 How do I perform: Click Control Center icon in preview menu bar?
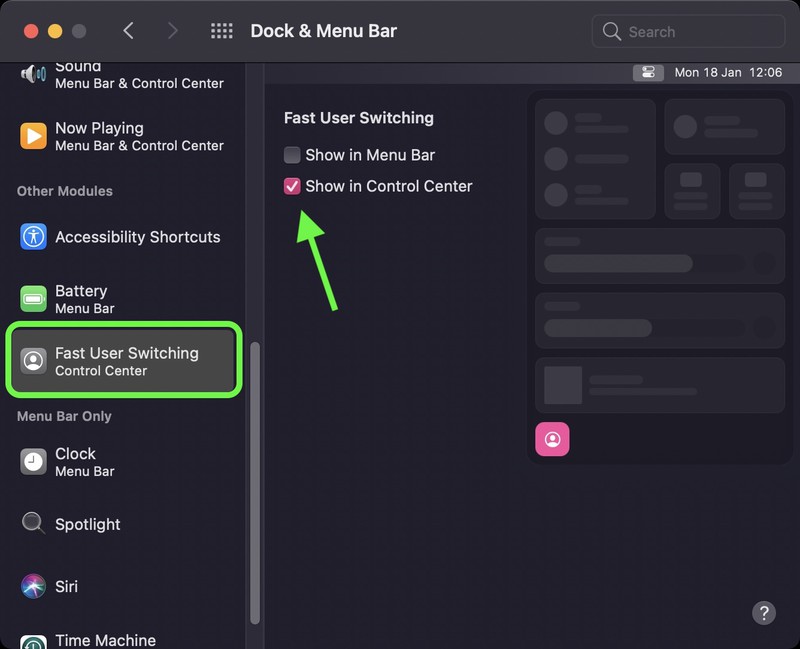[x=648, y=72]
